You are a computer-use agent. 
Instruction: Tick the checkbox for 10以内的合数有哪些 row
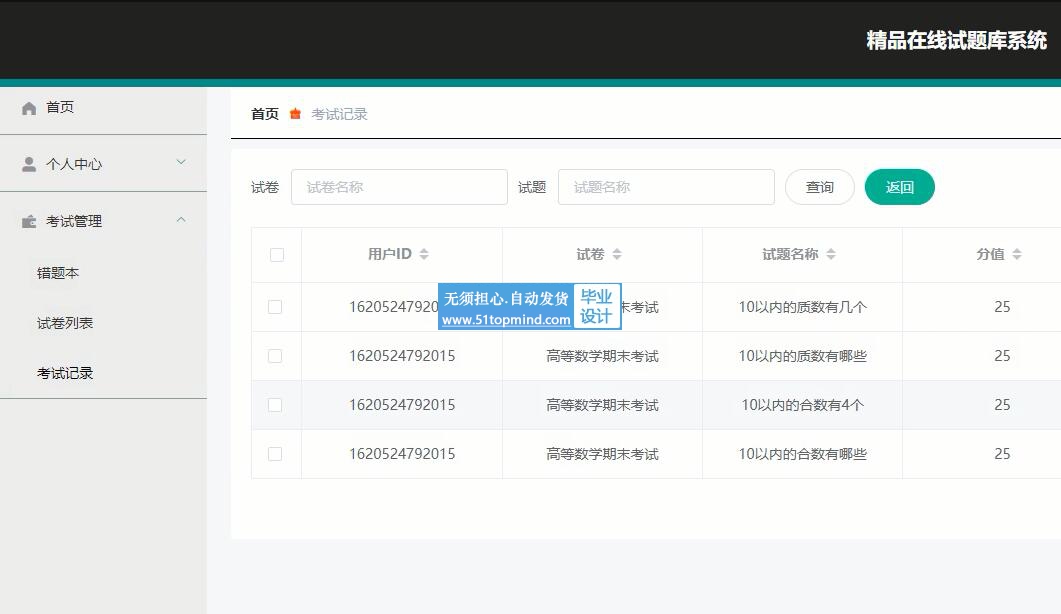pyautogui.click(x=275, y=454)
